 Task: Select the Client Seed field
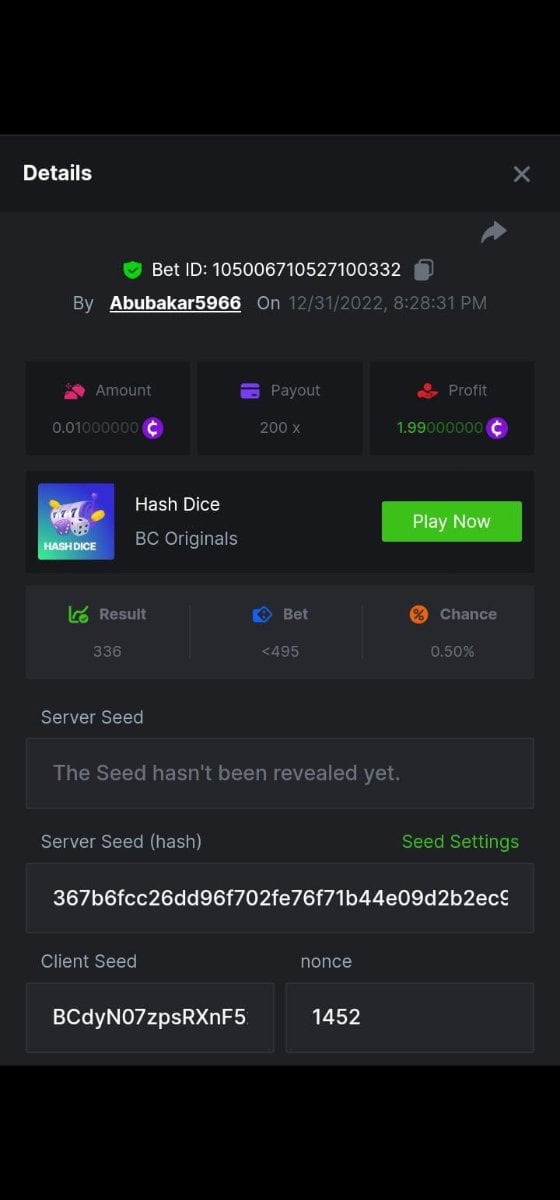[x=150, y=1017]
